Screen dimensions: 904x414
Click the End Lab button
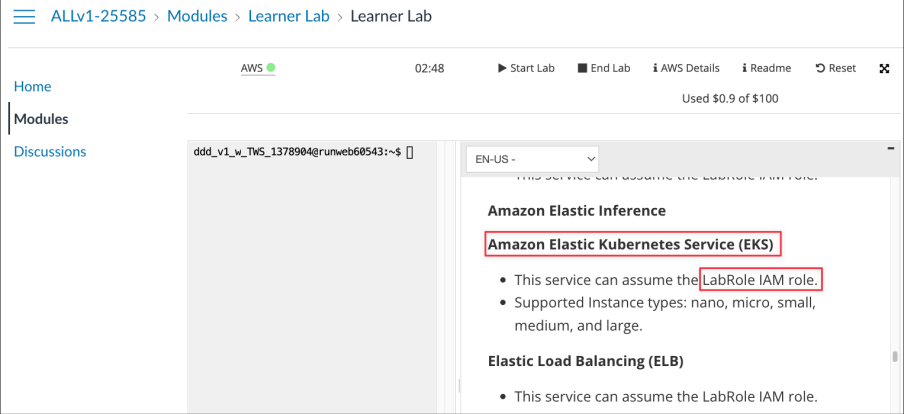click(x=604, y=68)
